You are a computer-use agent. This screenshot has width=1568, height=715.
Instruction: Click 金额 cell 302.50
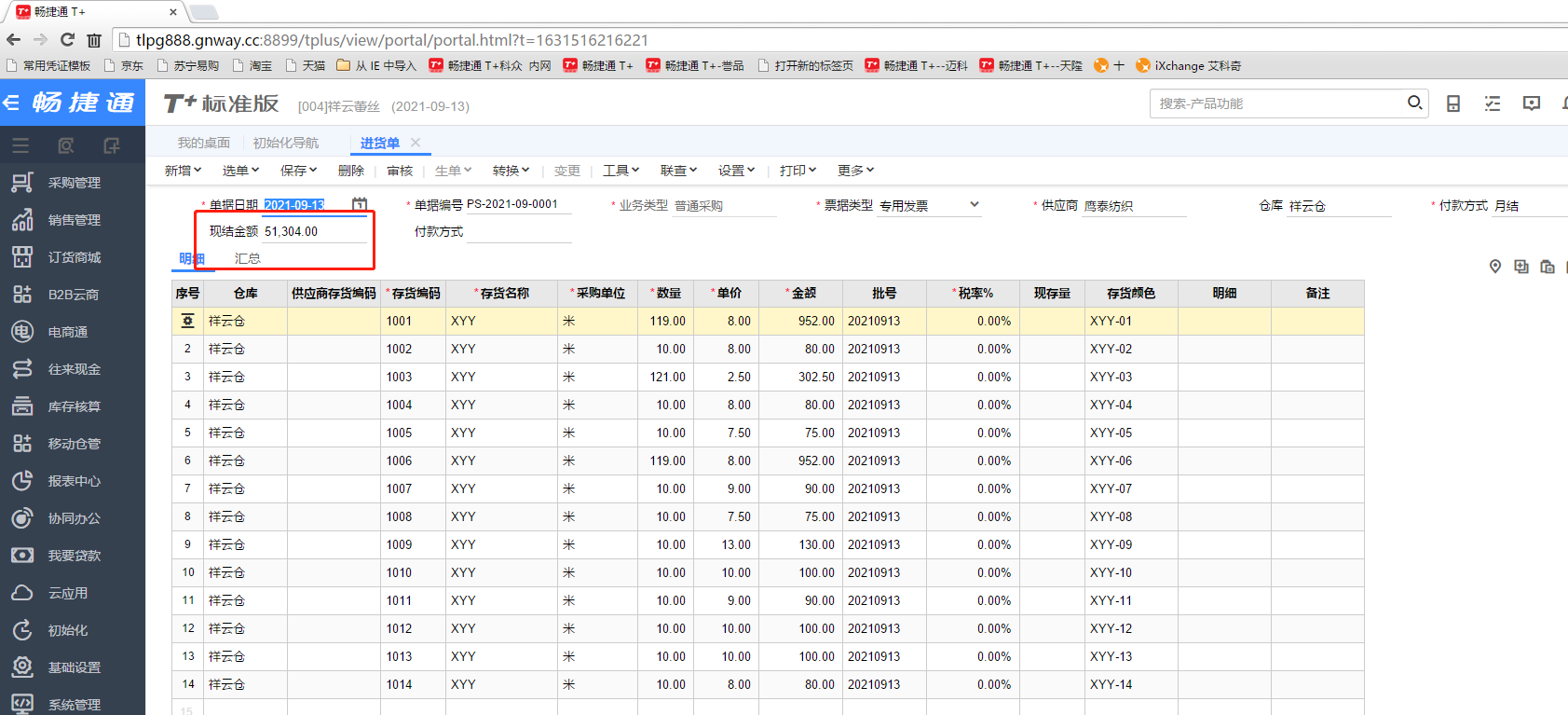pos(800,377)
